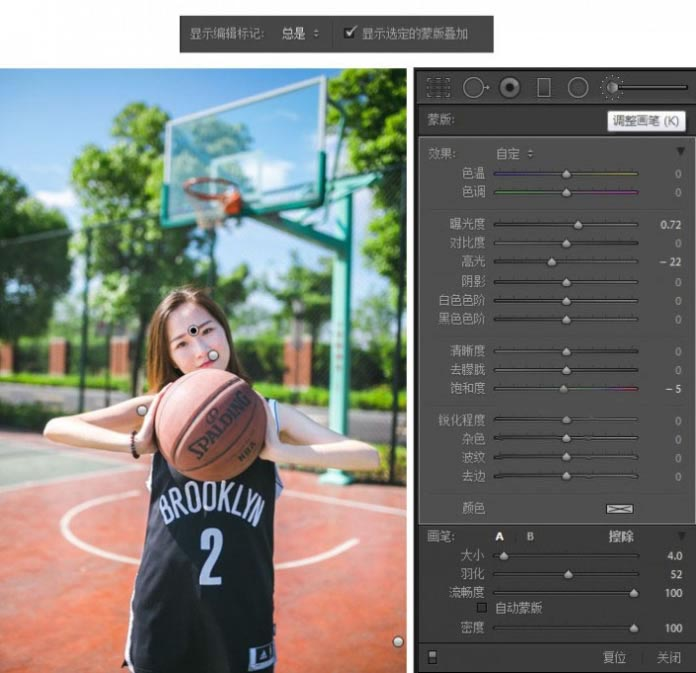696x673 pixels.
Task: Click the 关闭 close button
Action: coord(668,657)
